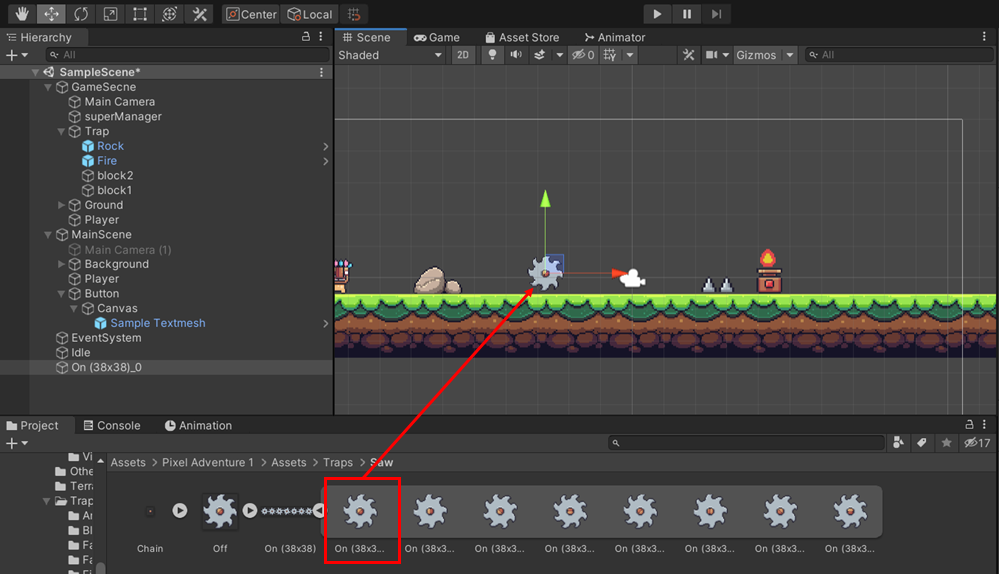Viewport: 999px width, 574px height.
Task: Collapse the Trap object
Action: 61,131
